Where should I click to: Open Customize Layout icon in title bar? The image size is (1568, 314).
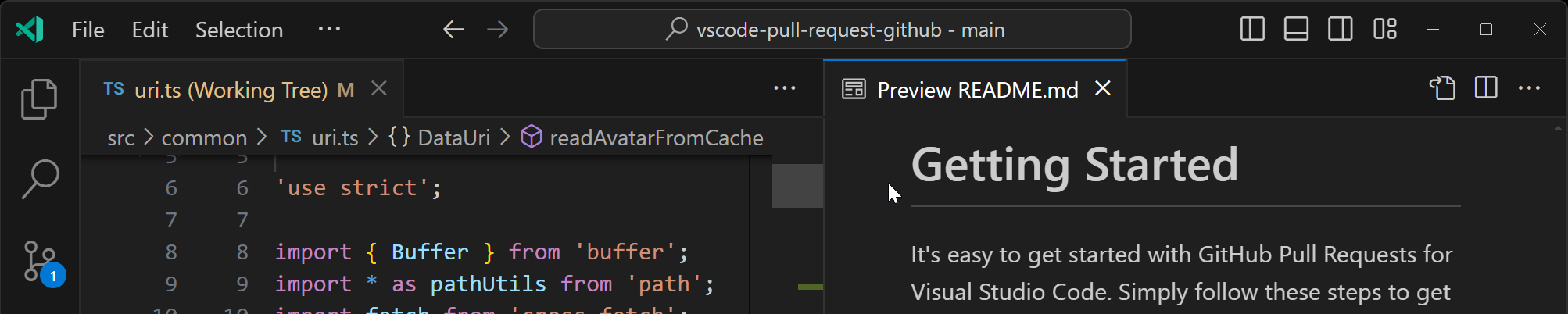(1384, 30)
